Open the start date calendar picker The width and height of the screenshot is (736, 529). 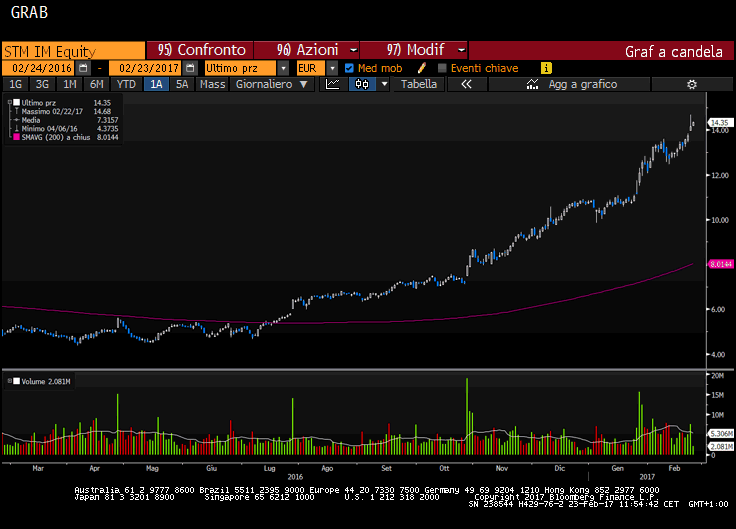click(x=83, y=68)
